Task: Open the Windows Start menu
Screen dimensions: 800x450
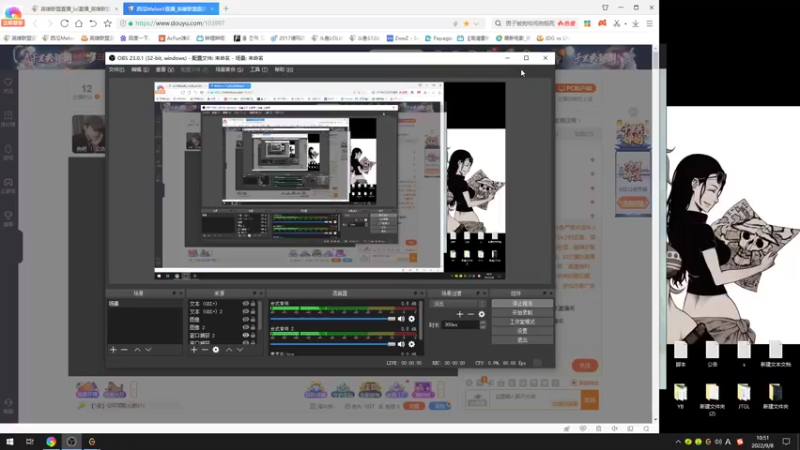Action: point(10,442)
